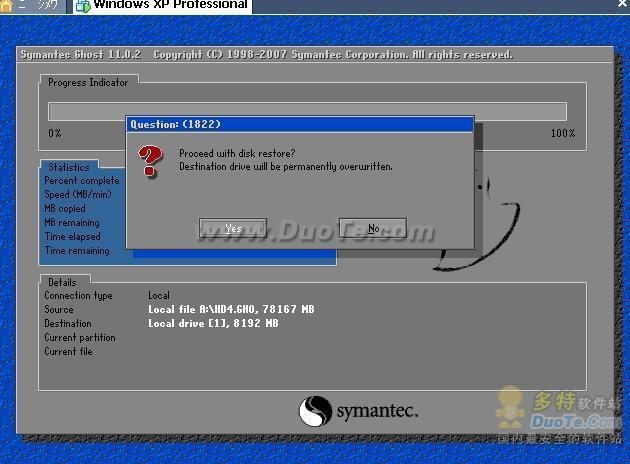Click the Progress Indicator label
630x464 pixels.
88,82
